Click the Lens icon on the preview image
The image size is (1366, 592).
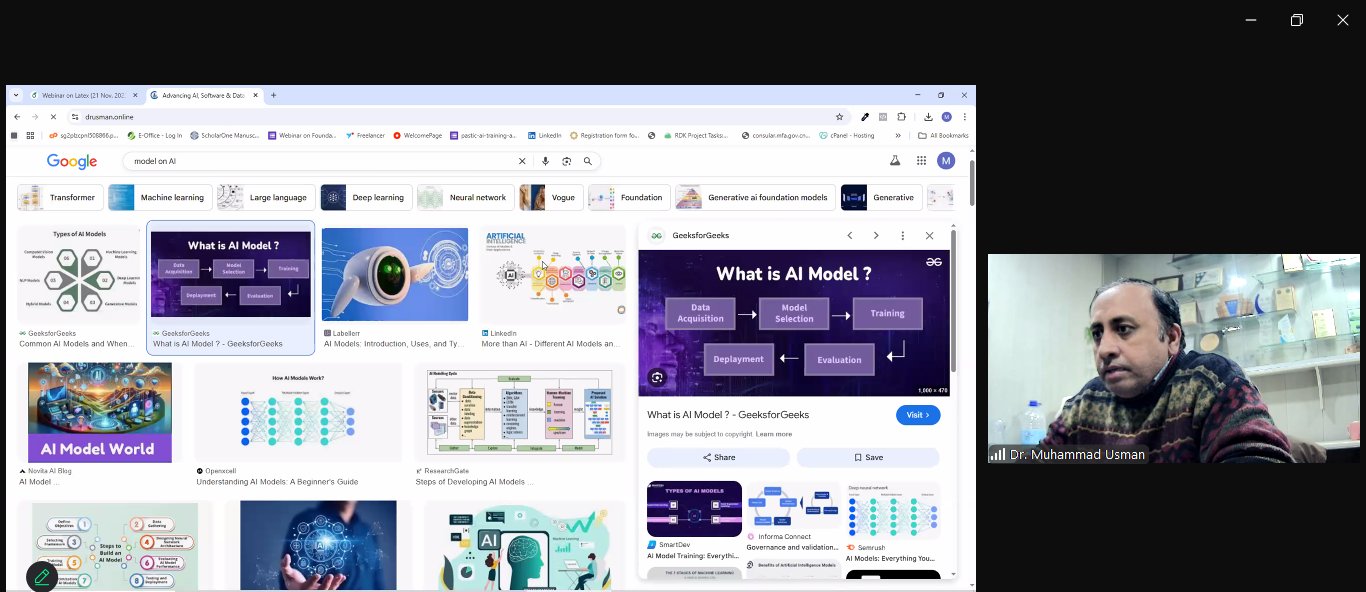point(657,377)
